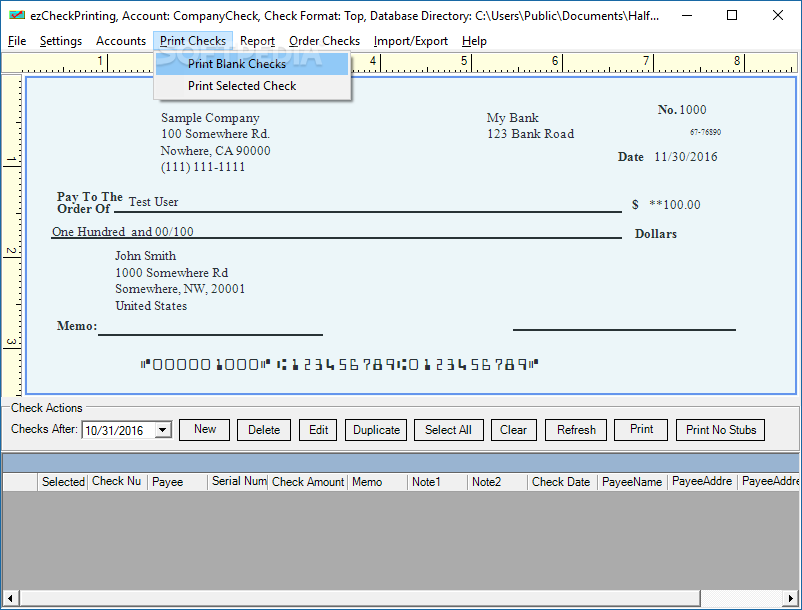Image resolution: width=802 pixels, height=610 pixels.
Task: Open the Settings menu
Action: [60, 41]
